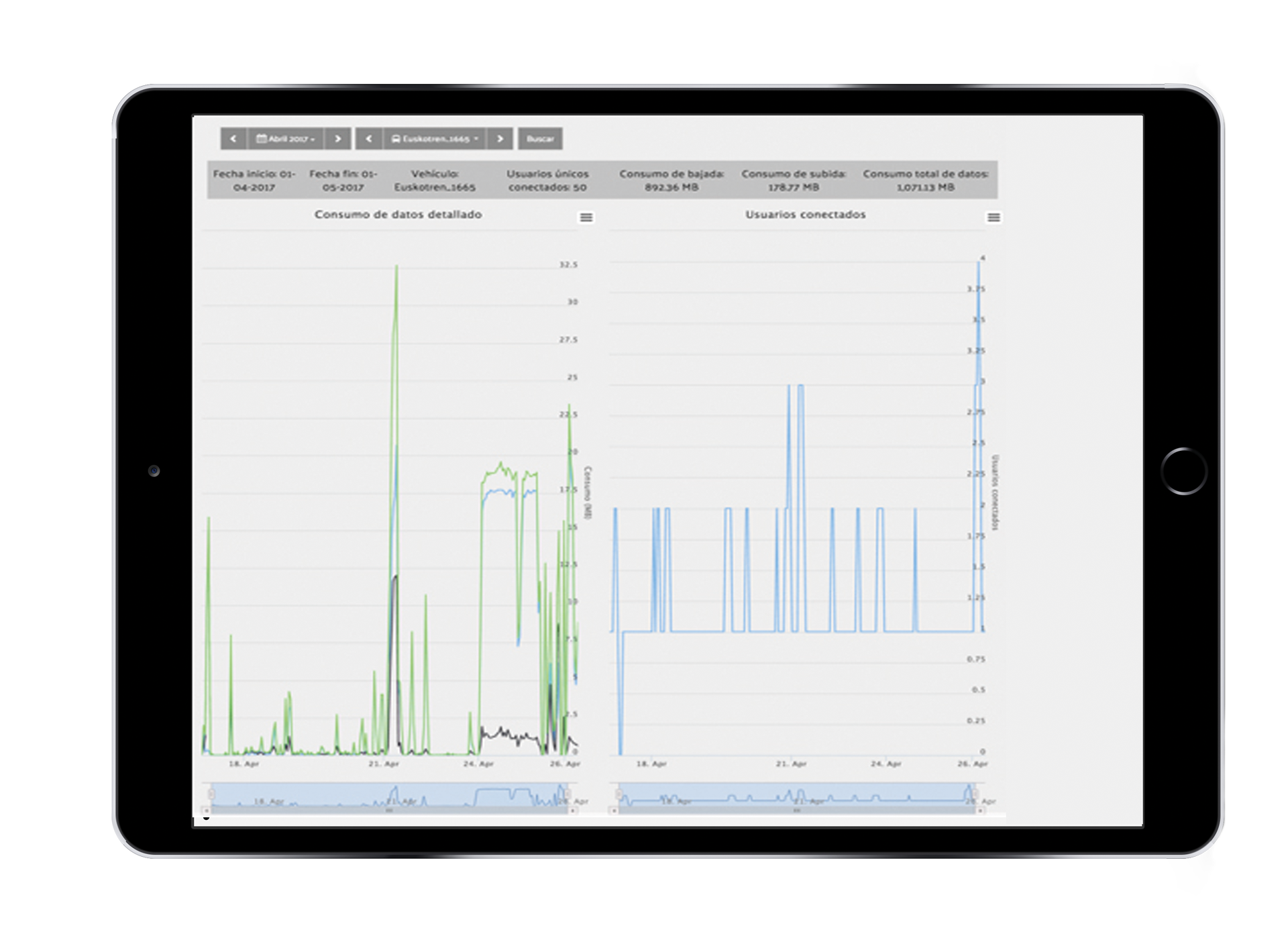The width and height of the screenshot is (1288, 938).
Task: Click consumption chart scrollbar right arrow
Action: coord(573,811)
